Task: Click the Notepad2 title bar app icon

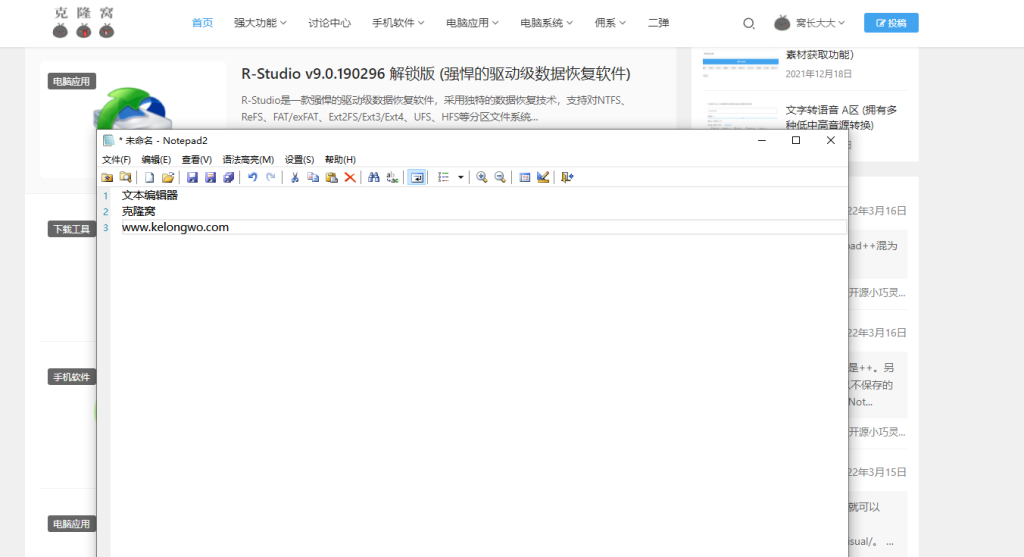Action: point(108,140)
